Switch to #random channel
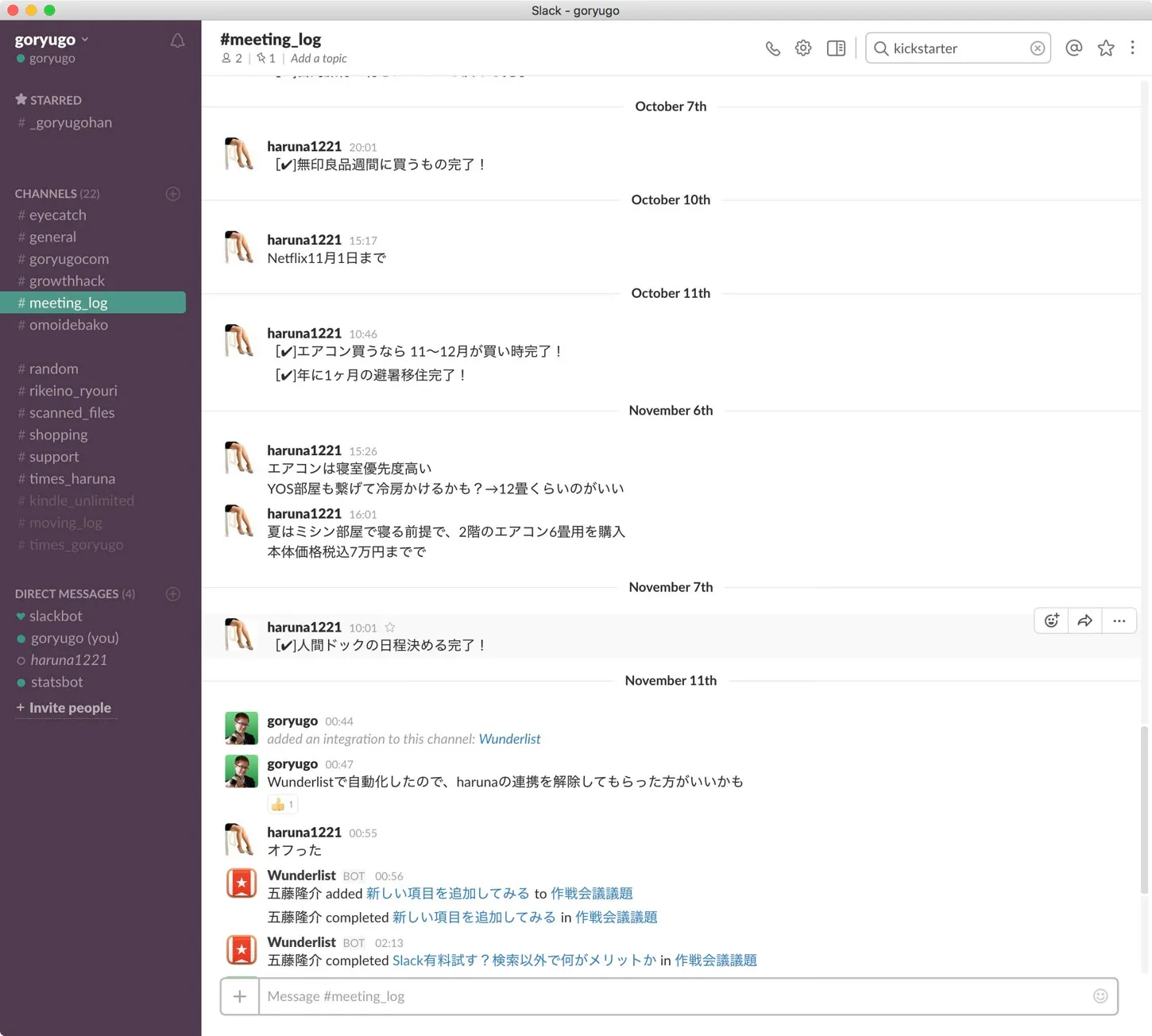Viewport: 1152px width, 1036px height. click(48, 369)
